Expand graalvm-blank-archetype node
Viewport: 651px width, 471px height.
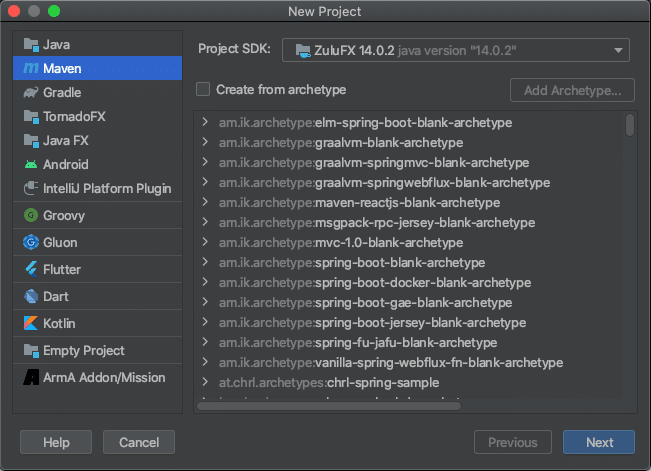[205, 142]
